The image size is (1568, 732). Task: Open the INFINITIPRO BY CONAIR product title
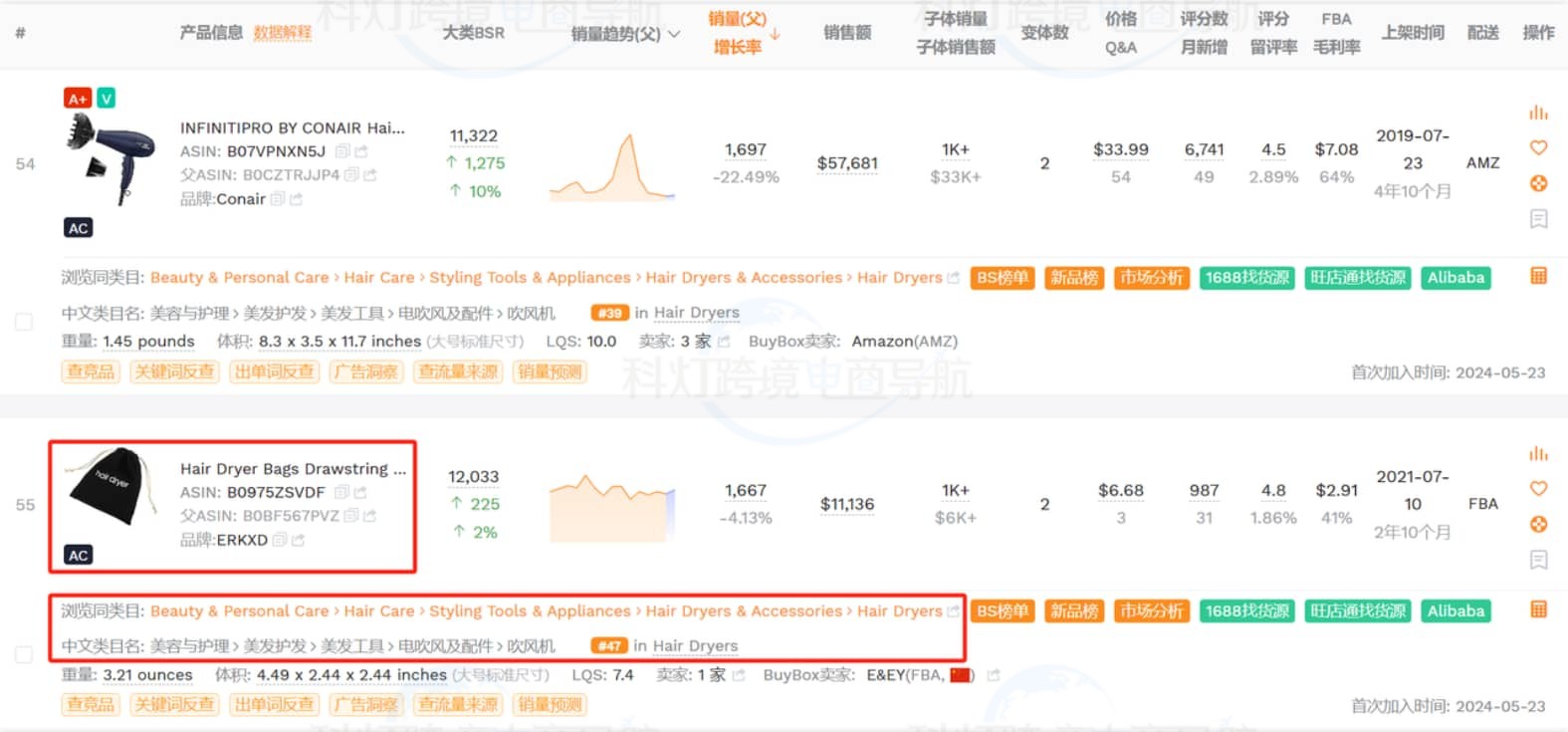click(x=293, y=127)
